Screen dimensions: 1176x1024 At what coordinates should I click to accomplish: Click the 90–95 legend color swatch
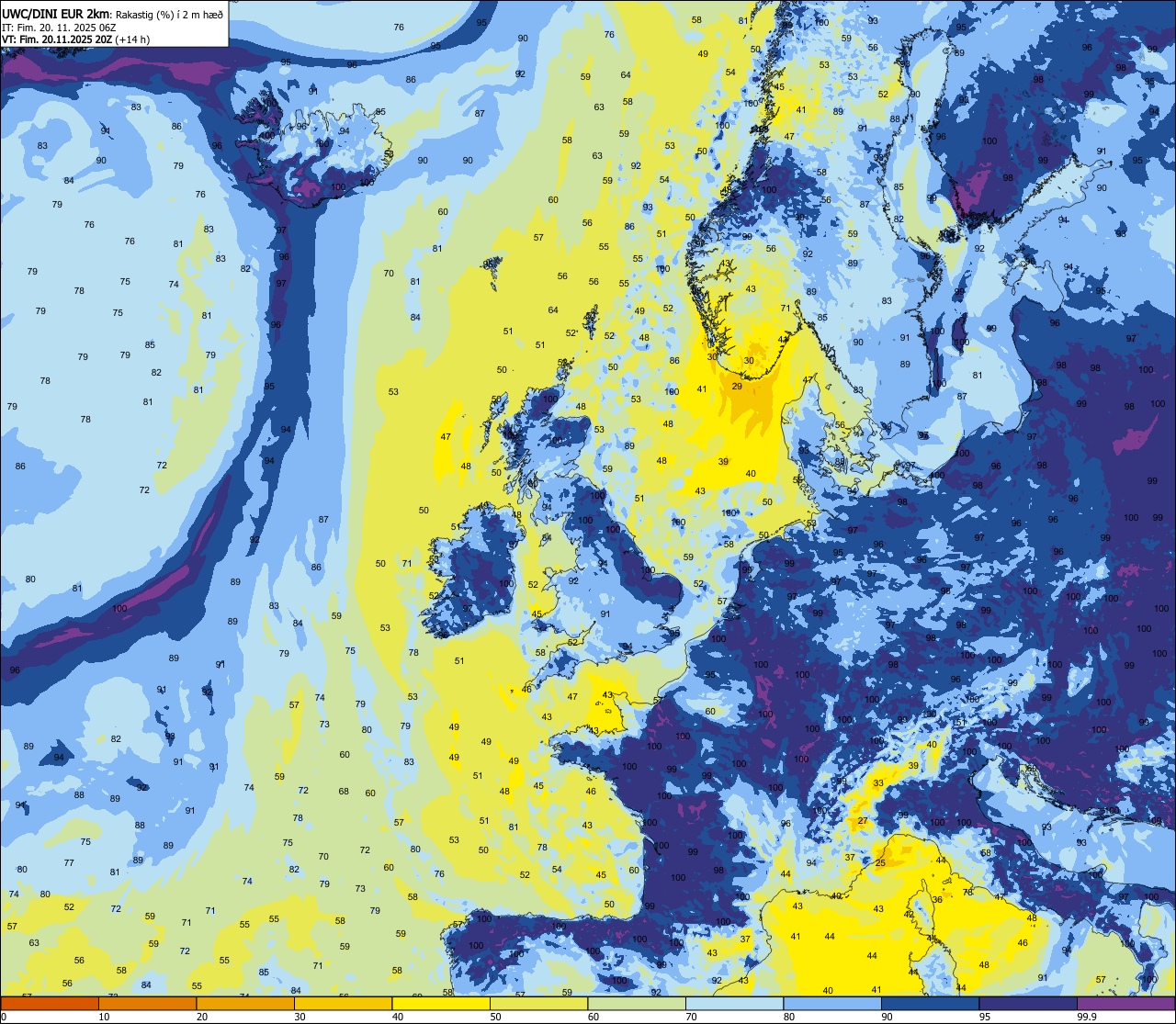(x=930, y=1003)
